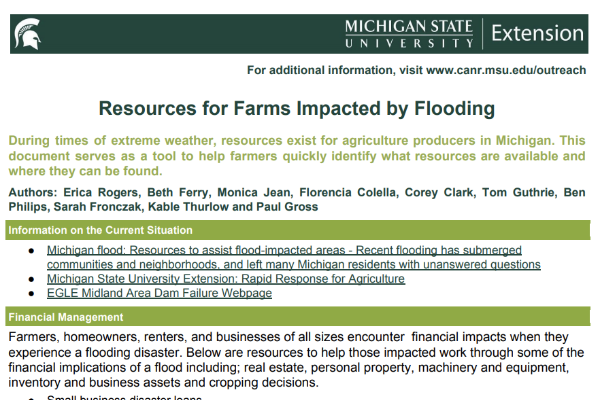600x400 pixels.
Task: Click the dark green header banner background
Action: click(191, 34)
